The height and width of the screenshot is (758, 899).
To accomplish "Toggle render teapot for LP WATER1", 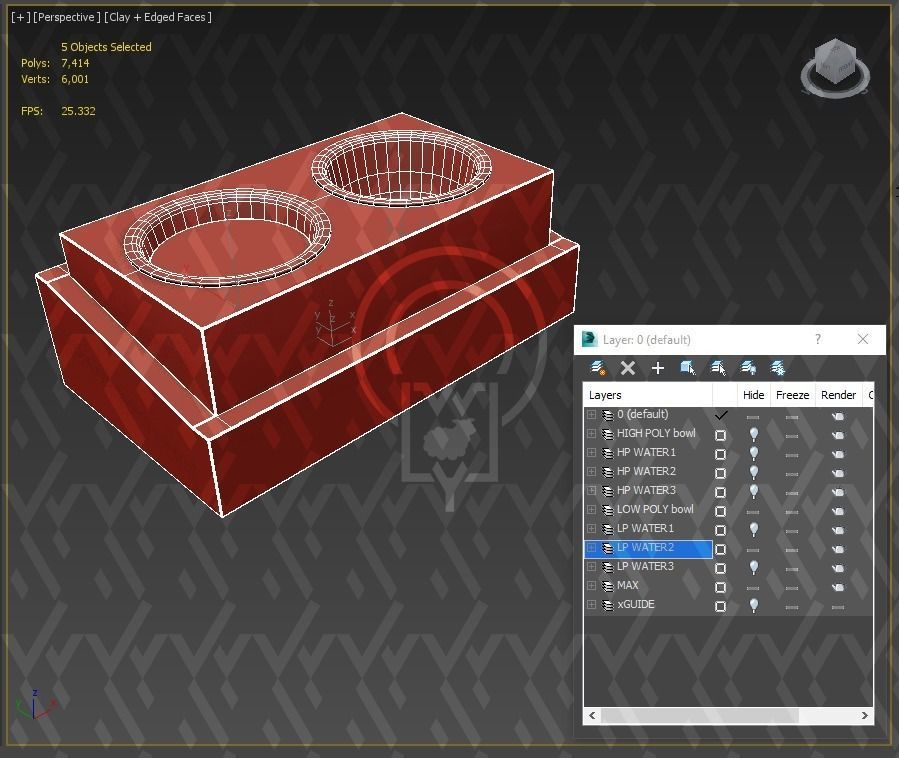I will 838,530.
